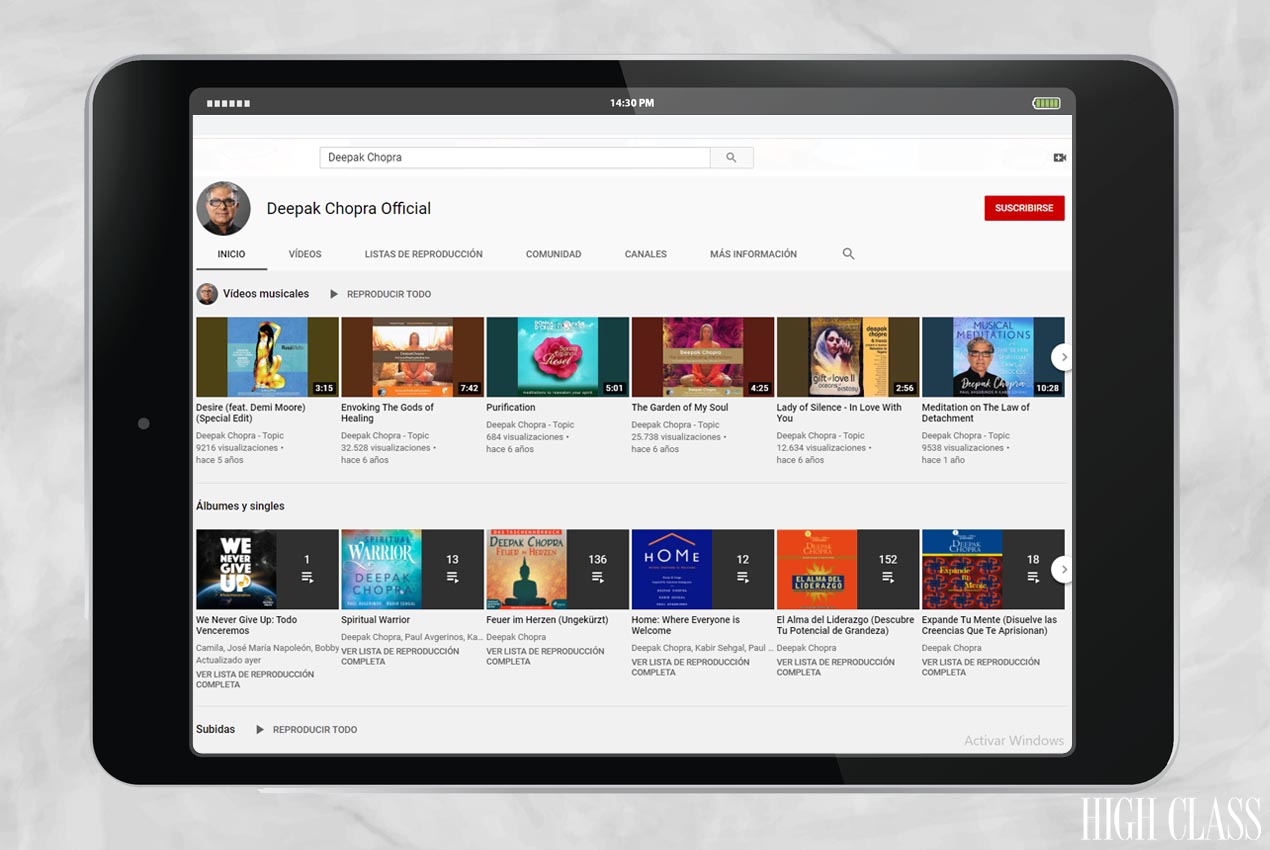The image size is (1270, 850).
Task: Click the signal strength dots
Action: pyautogui.click(x=228, y=103)
